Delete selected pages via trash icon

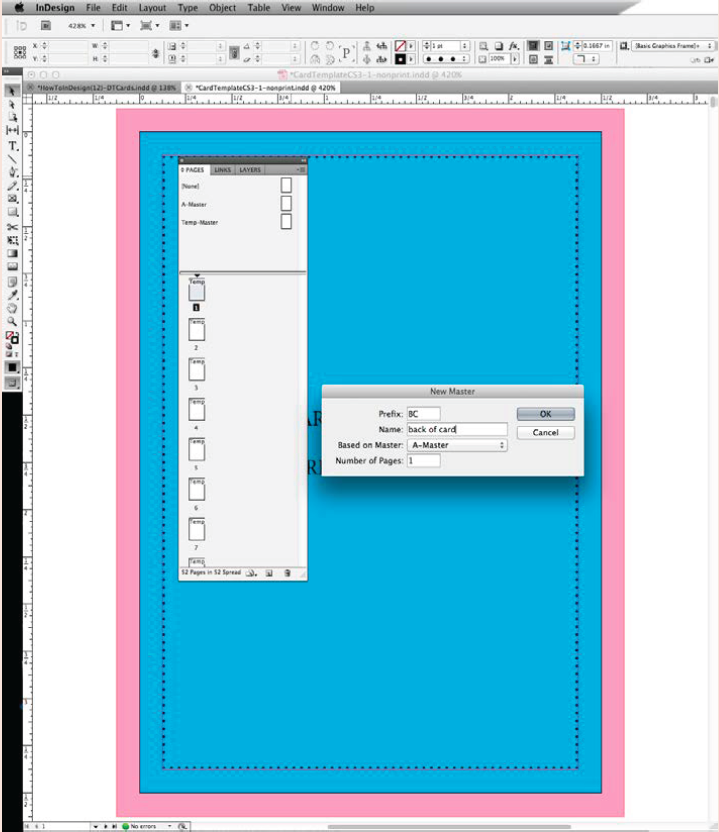pos(288,574)
